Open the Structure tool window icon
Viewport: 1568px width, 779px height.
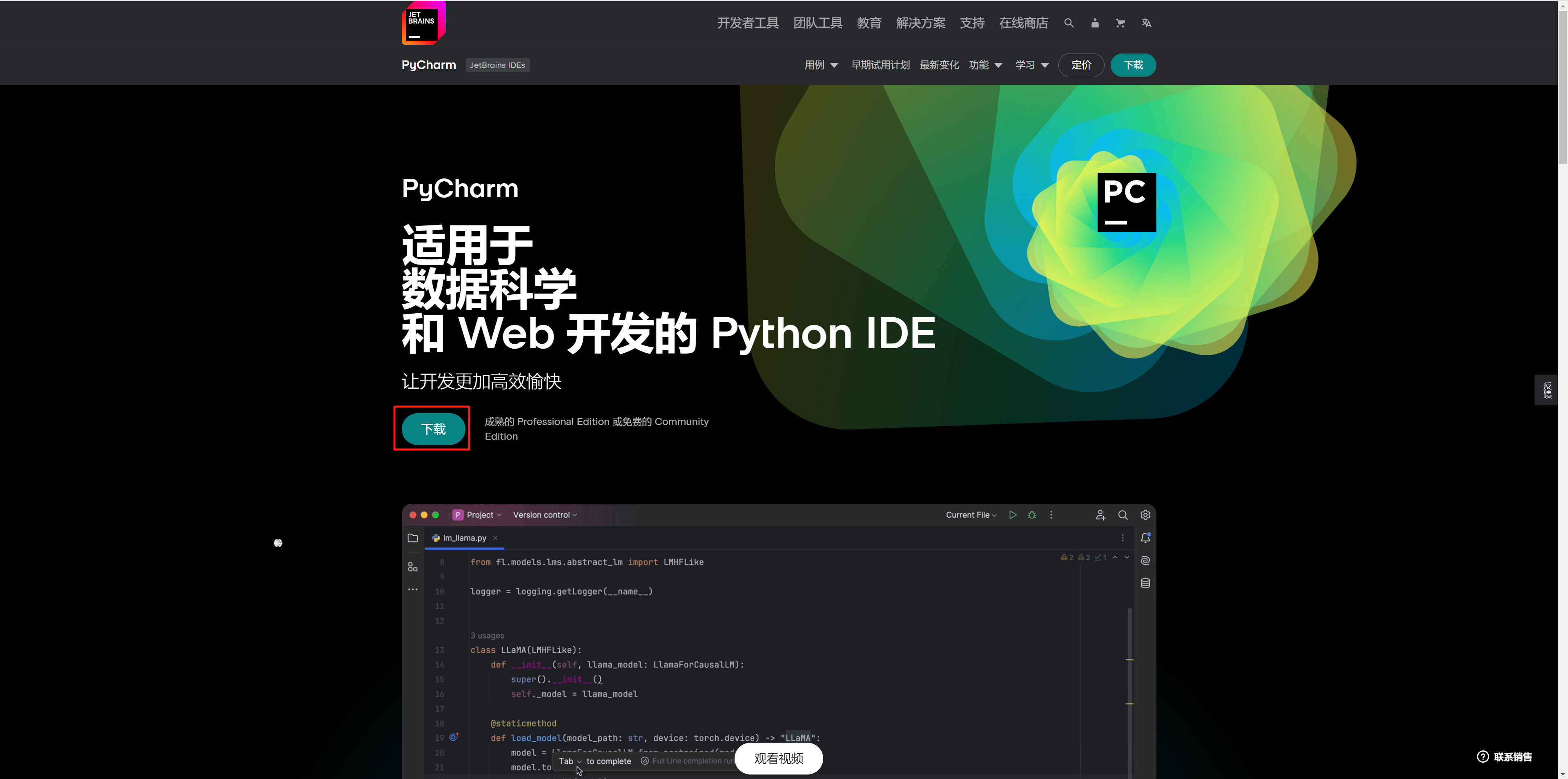413,567
